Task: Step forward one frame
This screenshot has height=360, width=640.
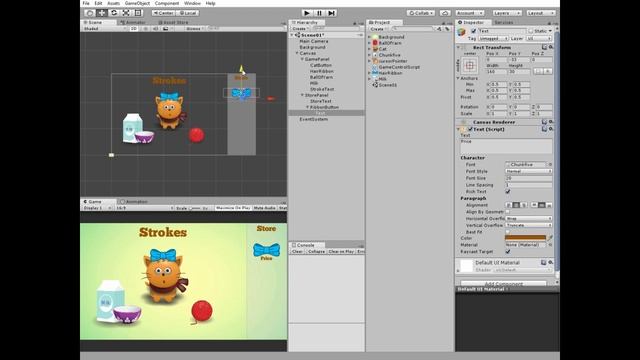Action: [x=331, y=13]
